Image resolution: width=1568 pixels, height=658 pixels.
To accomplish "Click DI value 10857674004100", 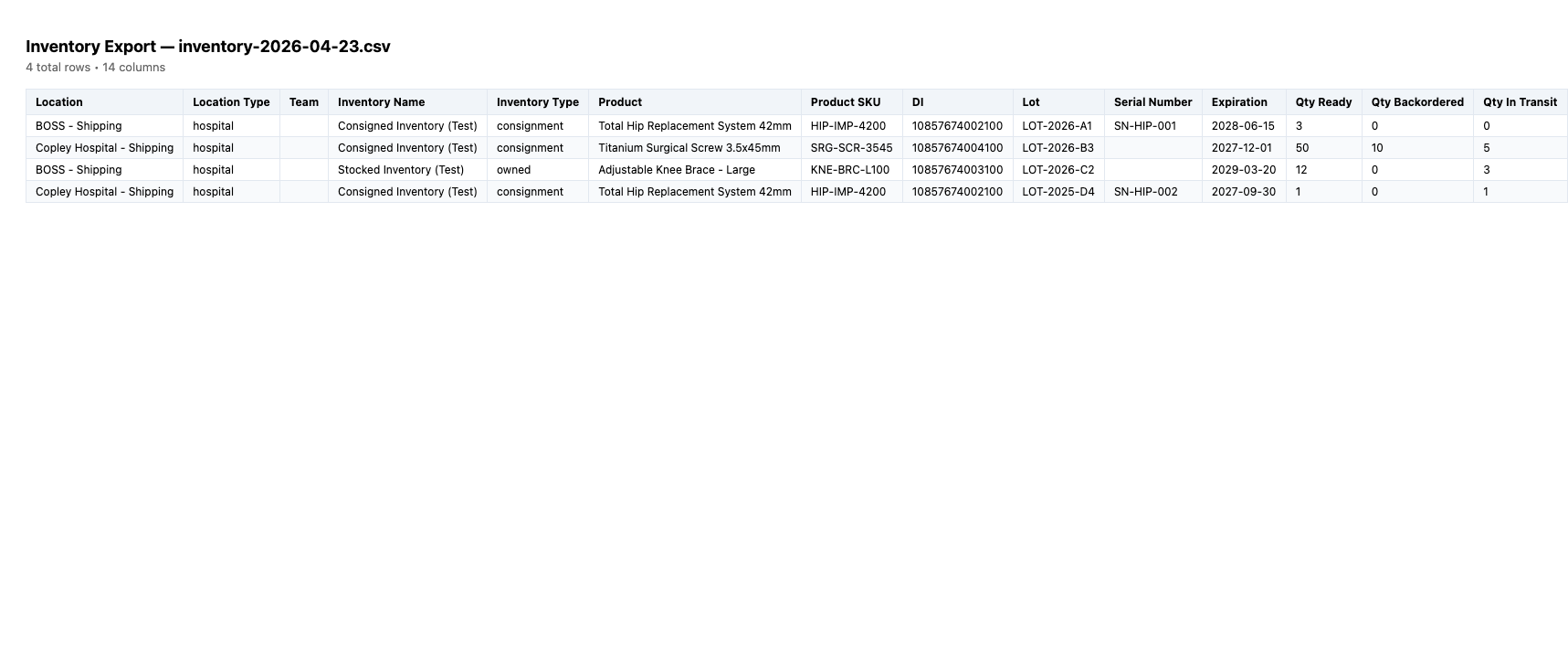I will point(957,148).
